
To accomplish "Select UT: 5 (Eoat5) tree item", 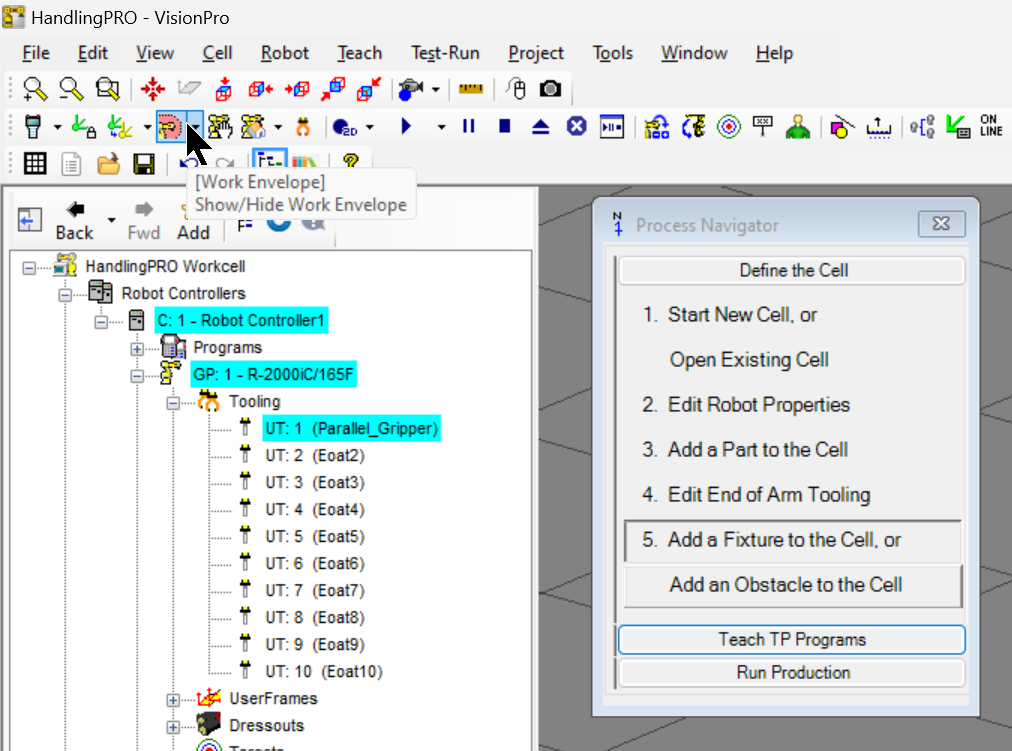I will pos(315,537).
